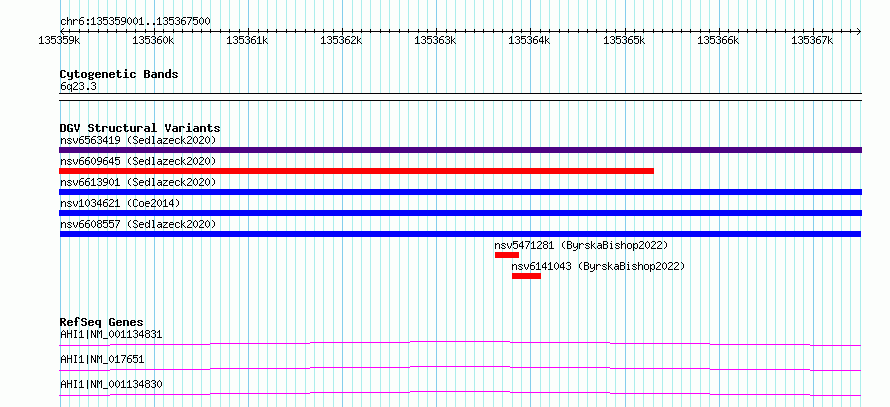The image size is (890, 407).
Task: Click the 135360k ruler label
Action: point(153,40)
